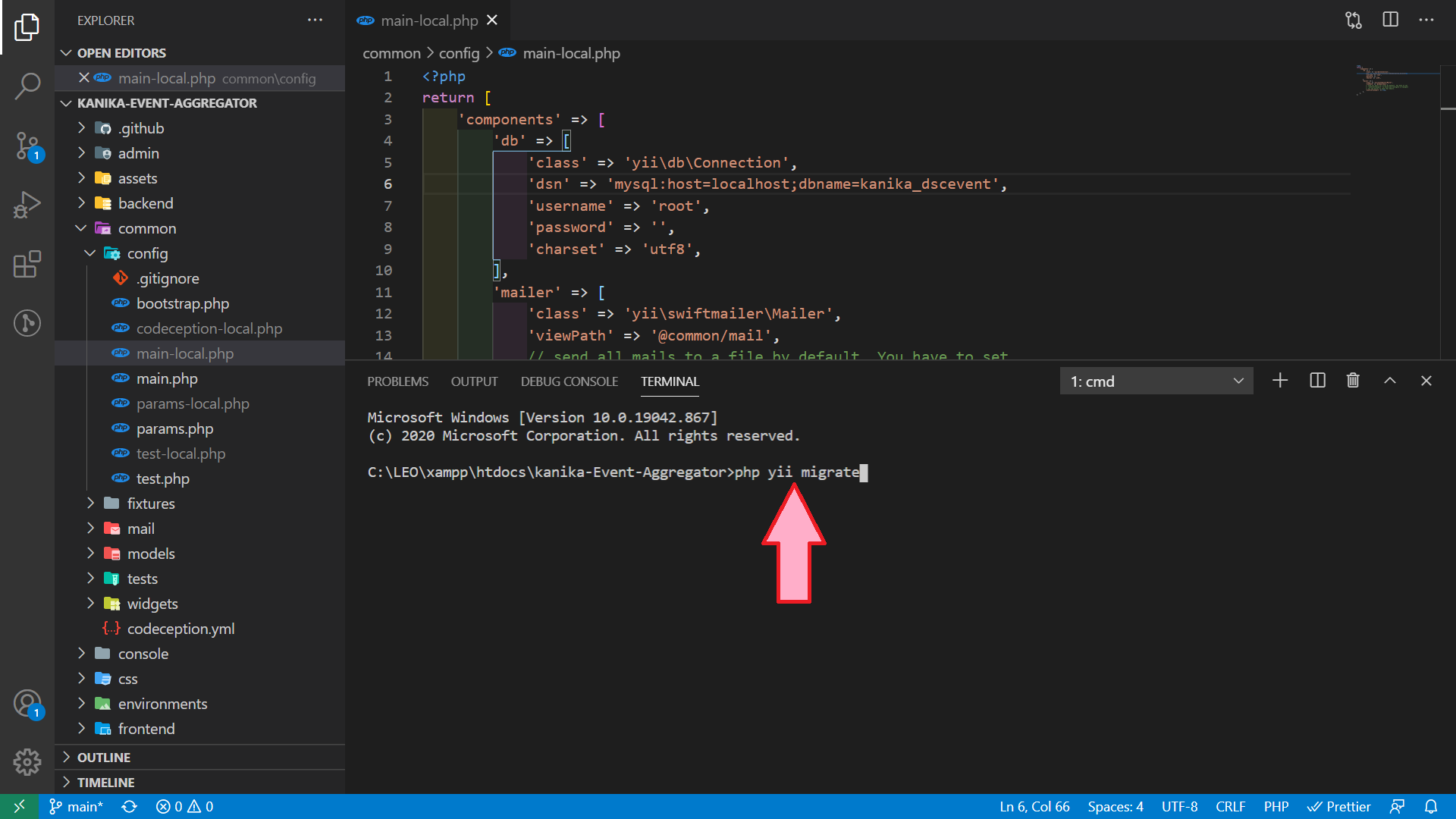Viewport: 1456px width, 819px height.
Task: Click the 'common' breadcrumb
Action: [x=391, y=53]
